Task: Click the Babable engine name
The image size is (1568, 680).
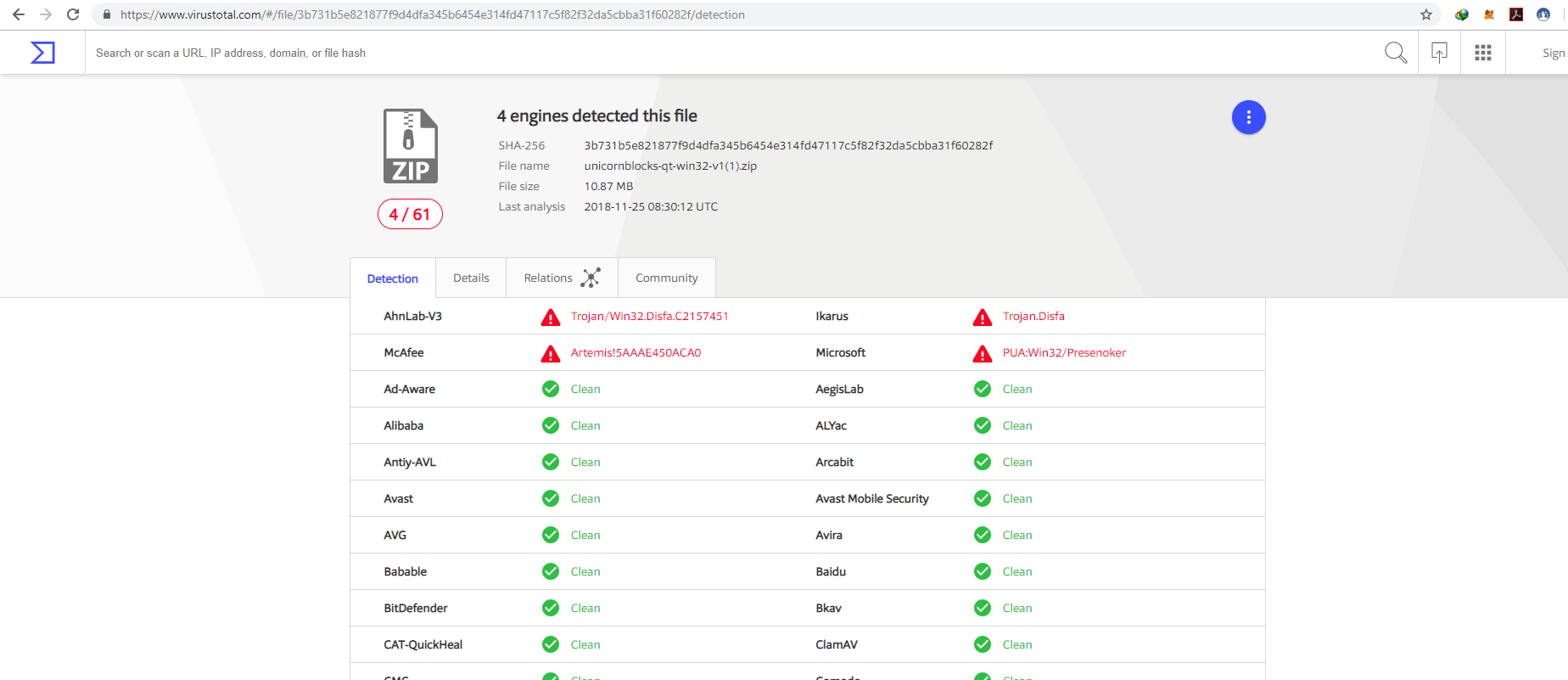Action: pos(406,571)
